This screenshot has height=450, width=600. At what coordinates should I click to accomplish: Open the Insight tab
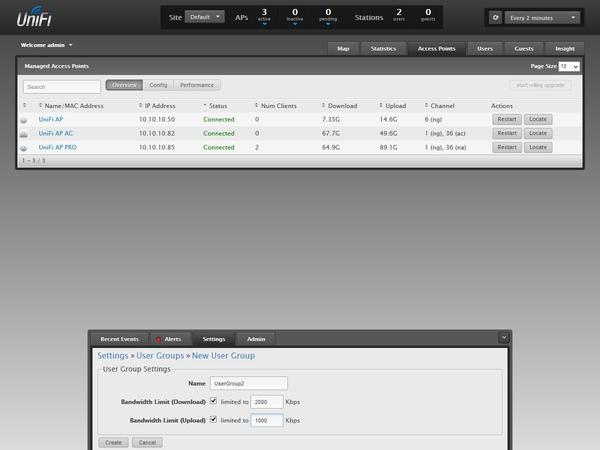tap(565, 49)
